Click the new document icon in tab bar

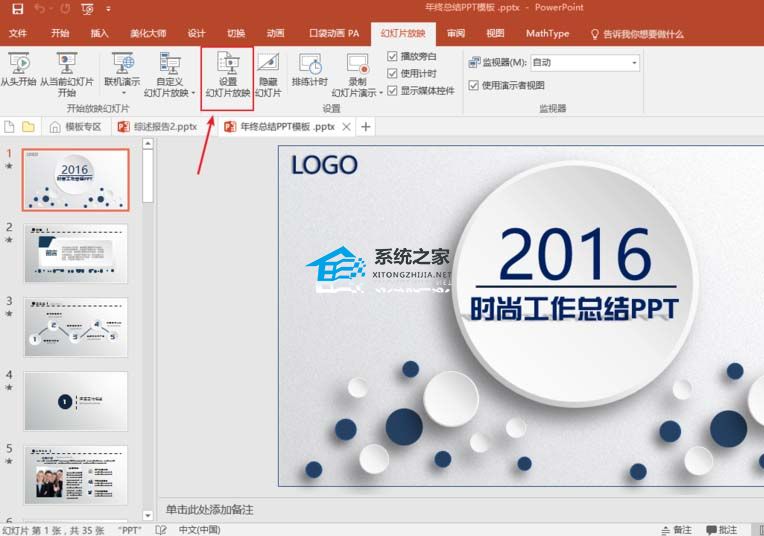(9, 127)
